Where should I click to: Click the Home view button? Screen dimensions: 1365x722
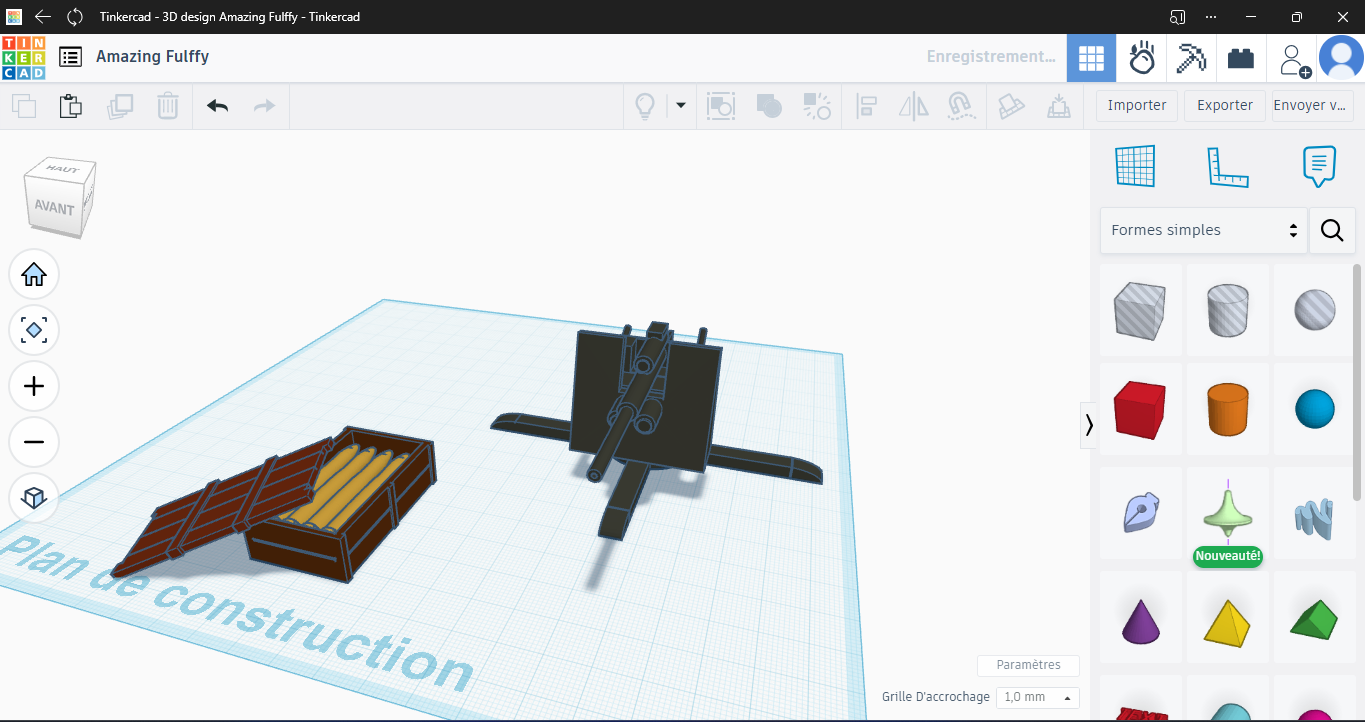[x=34, y=274]
